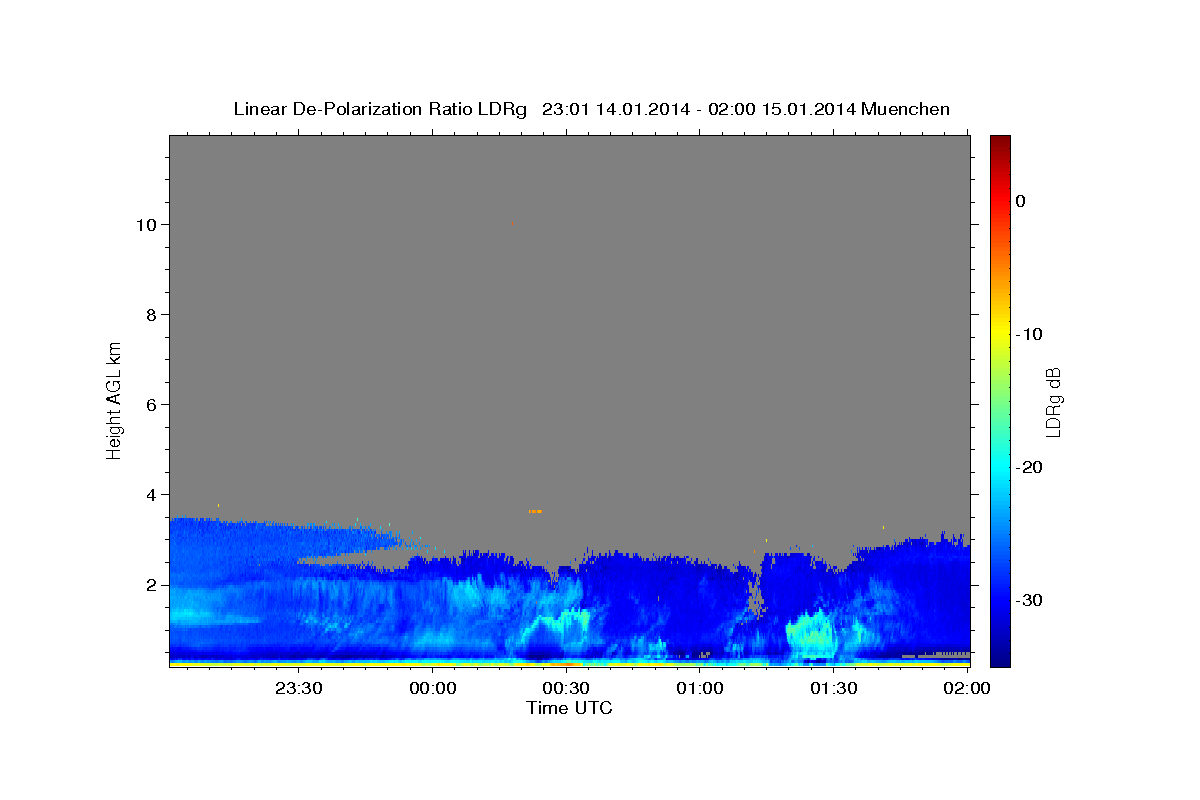This screenshot has height=800, width=1200.
Task: Click the height tick label '2'
Action: (152, 585)
